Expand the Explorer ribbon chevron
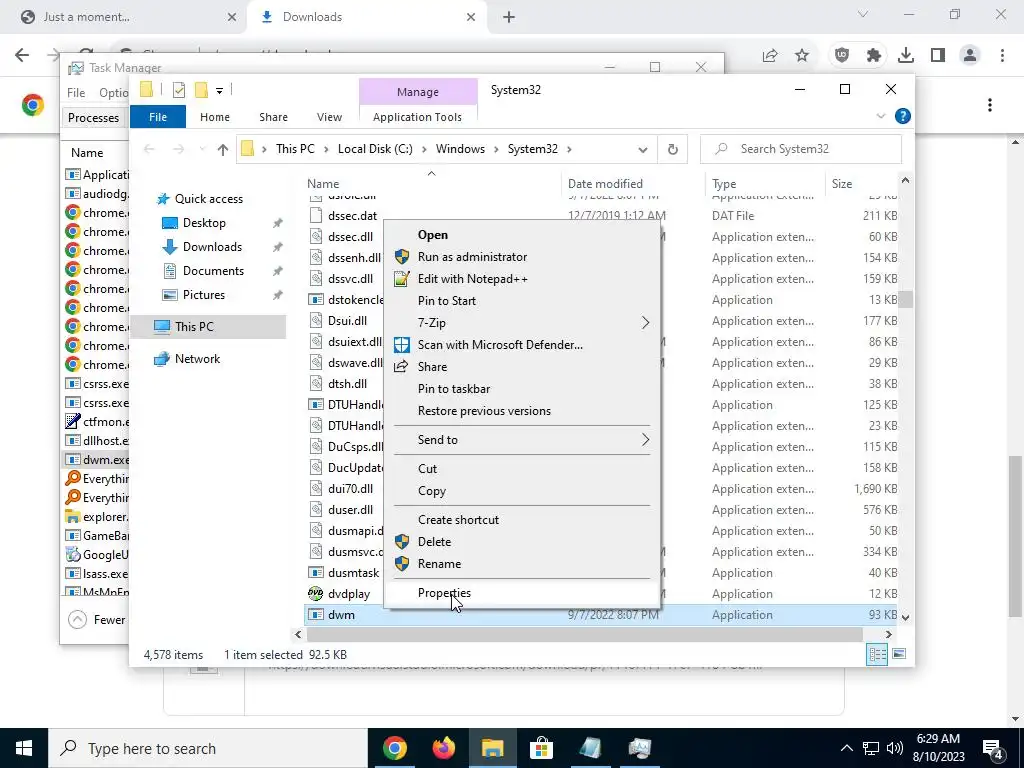This screenshot has height=768, width=1024. coord(880,116)
